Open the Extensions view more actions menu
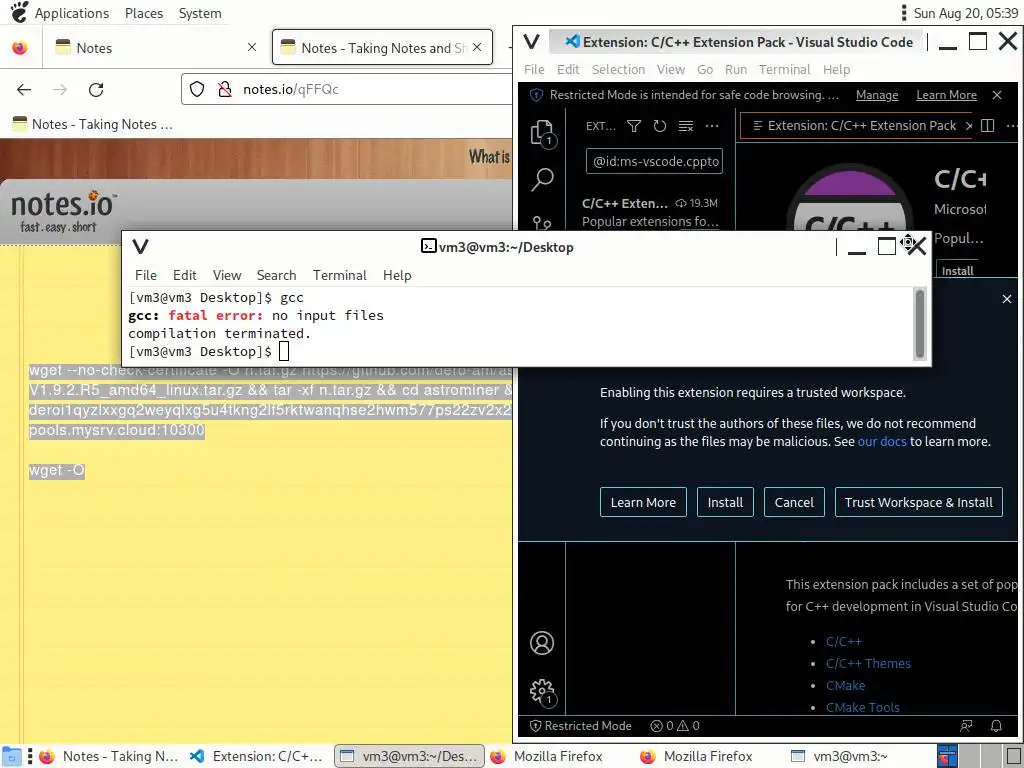Viewport: 1024px width, 768px height. pos(712,126)
